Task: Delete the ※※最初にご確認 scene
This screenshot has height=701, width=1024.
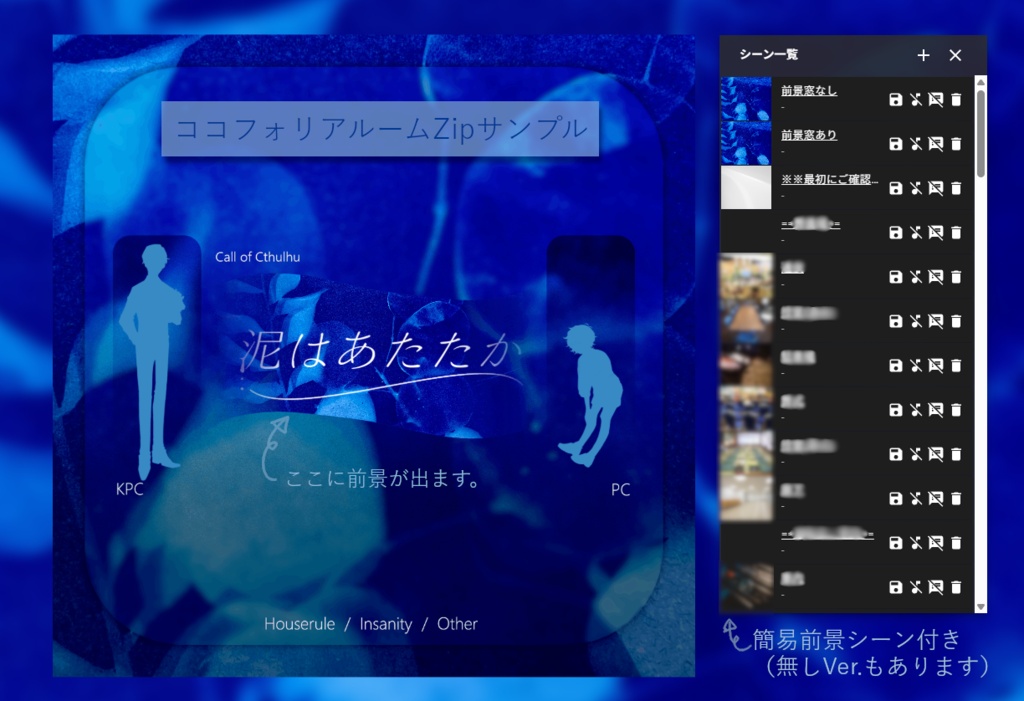Action: click(956, 188)
